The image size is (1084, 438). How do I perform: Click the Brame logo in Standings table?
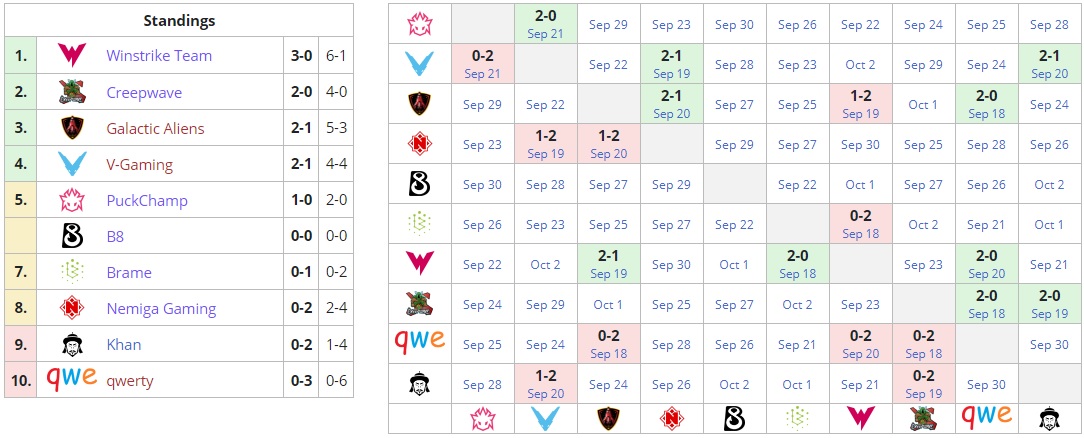coord(71,272)
